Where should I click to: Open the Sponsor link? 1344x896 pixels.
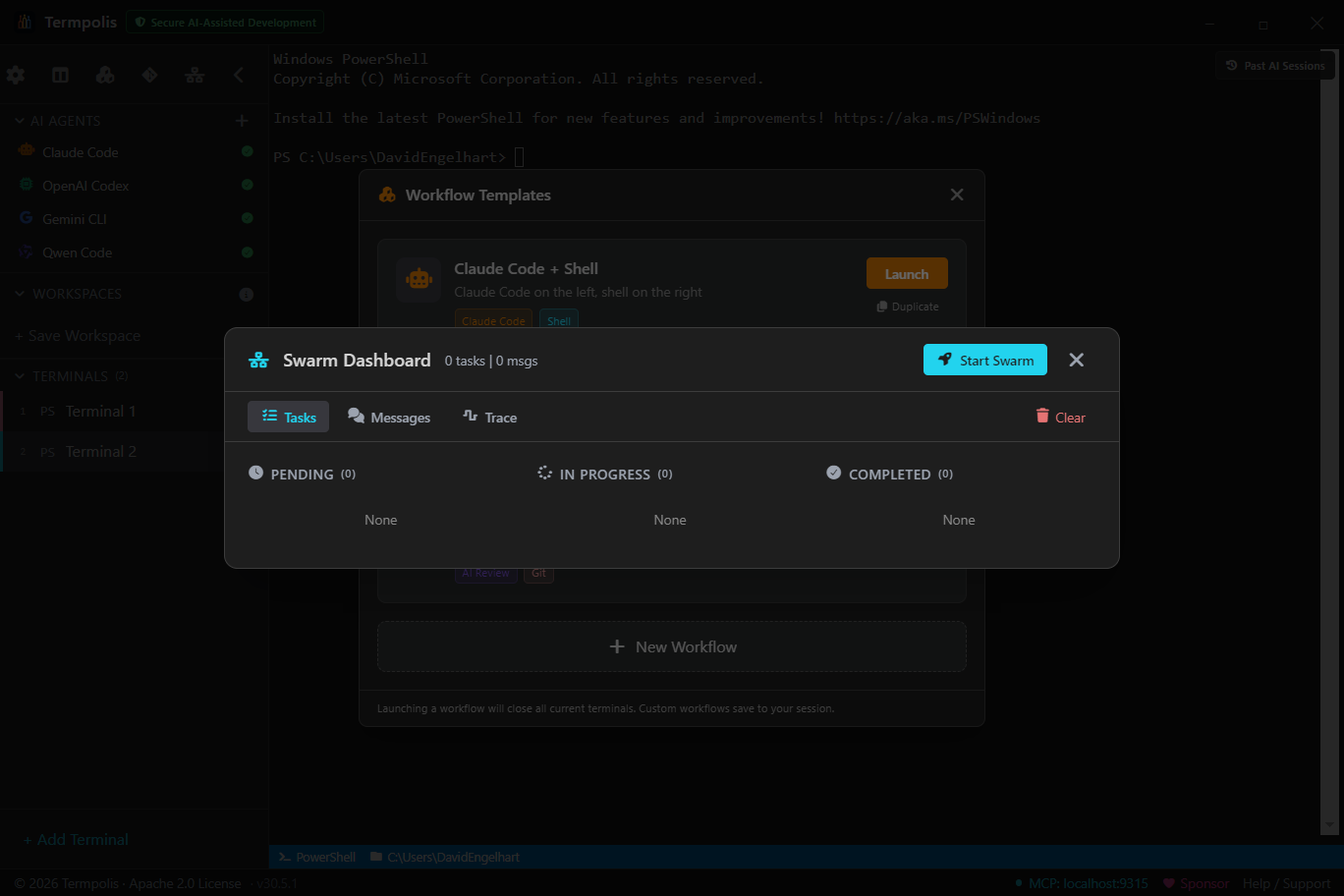[x=1196, y=883]
